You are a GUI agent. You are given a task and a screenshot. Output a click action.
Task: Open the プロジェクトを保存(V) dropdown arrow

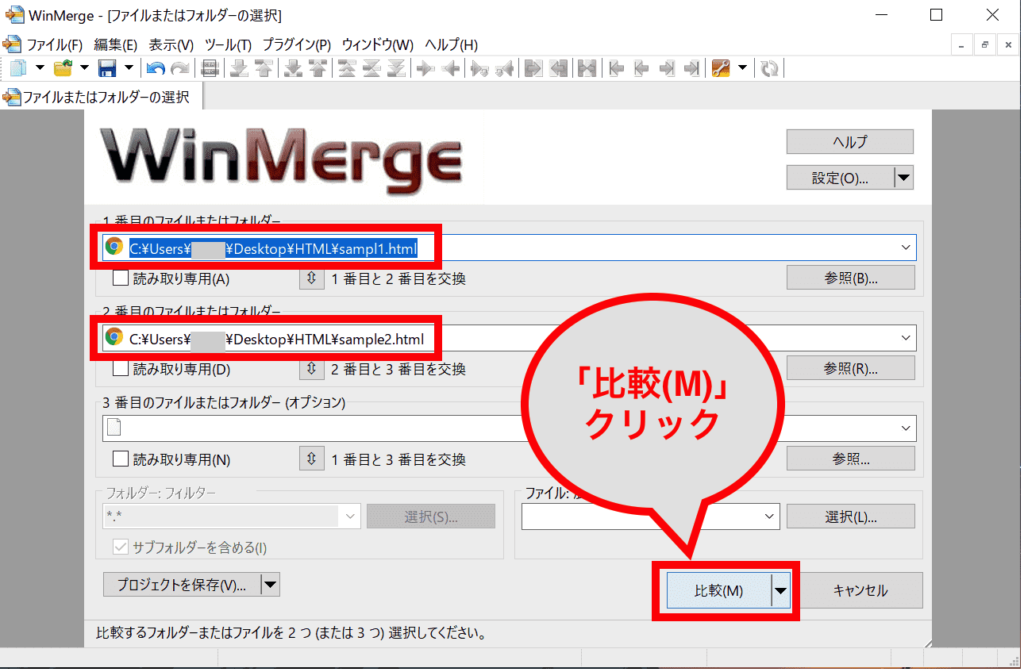(x=270, y=584)
